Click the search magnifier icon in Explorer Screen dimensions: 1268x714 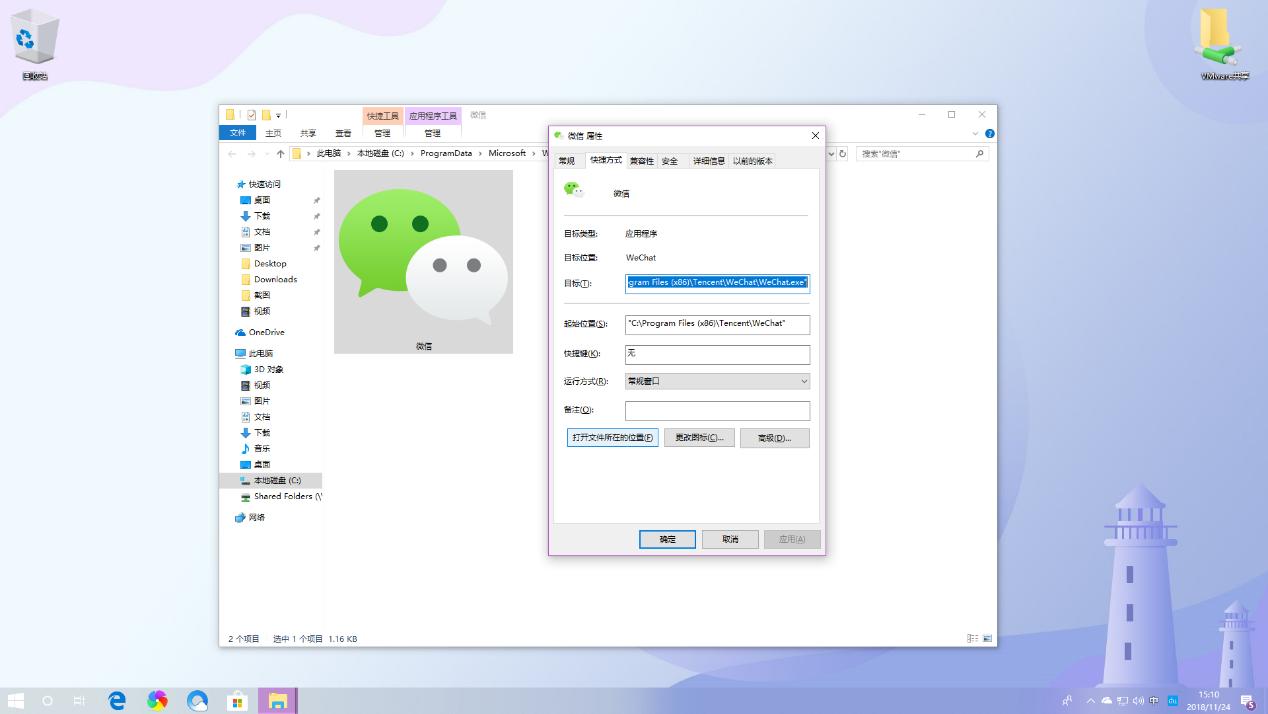(x=979, y=154)
